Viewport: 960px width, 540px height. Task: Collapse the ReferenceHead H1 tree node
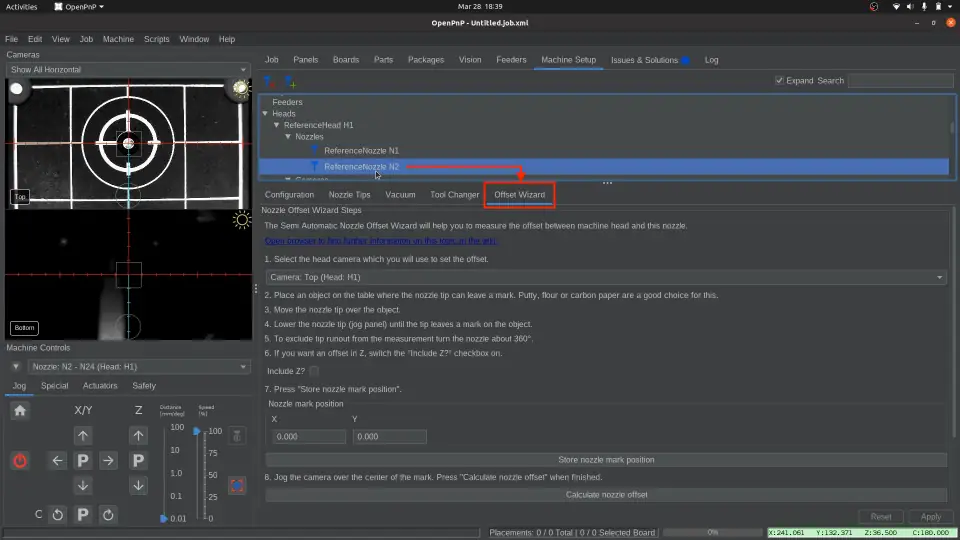(x=276, y=125)
